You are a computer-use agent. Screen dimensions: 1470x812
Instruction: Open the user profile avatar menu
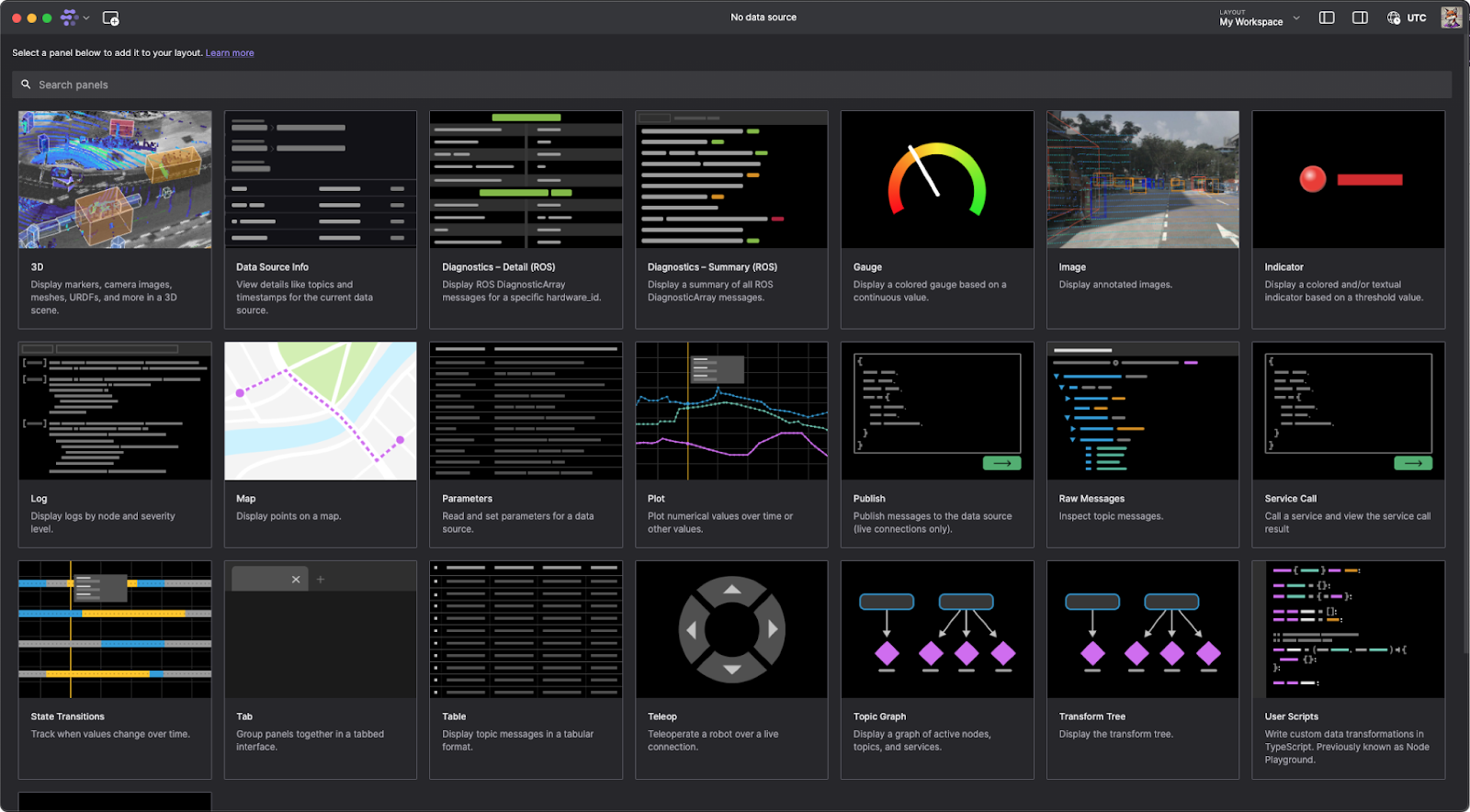pos(1451,17)
